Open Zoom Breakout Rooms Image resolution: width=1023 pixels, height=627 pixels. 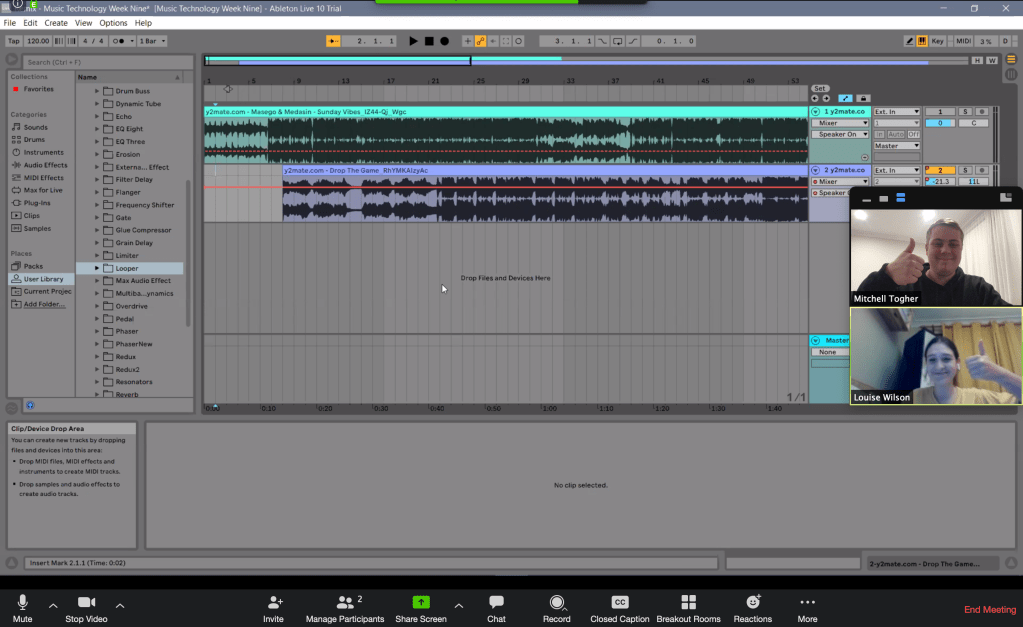click(688, 608)
